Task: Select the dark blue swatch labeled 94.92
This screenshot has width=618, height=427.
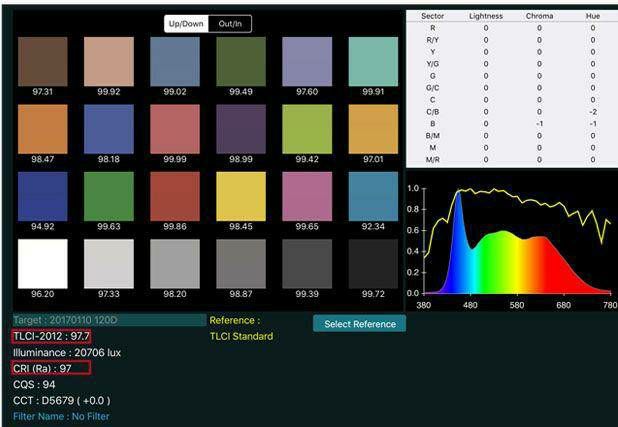Action: tap(43, 196)
